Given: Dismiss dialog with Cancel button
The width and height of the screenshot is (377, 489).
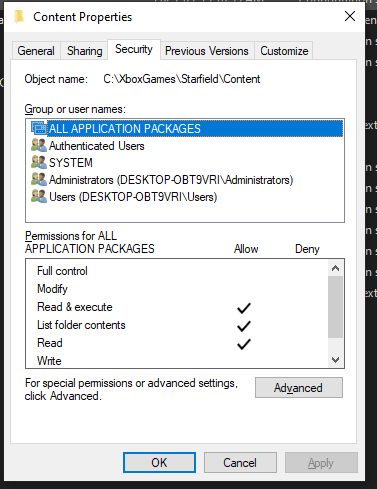Looking at the screenshot, I should pos(240,463).
